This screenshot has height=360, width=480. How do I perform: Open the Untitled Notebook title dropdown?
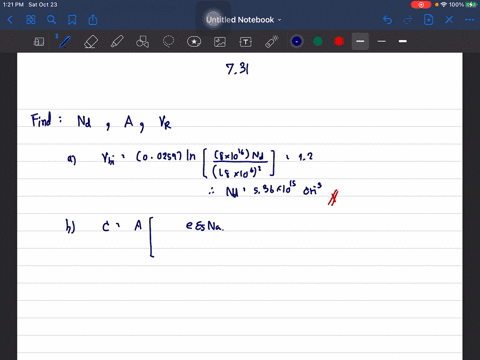(x=244, y=20)
